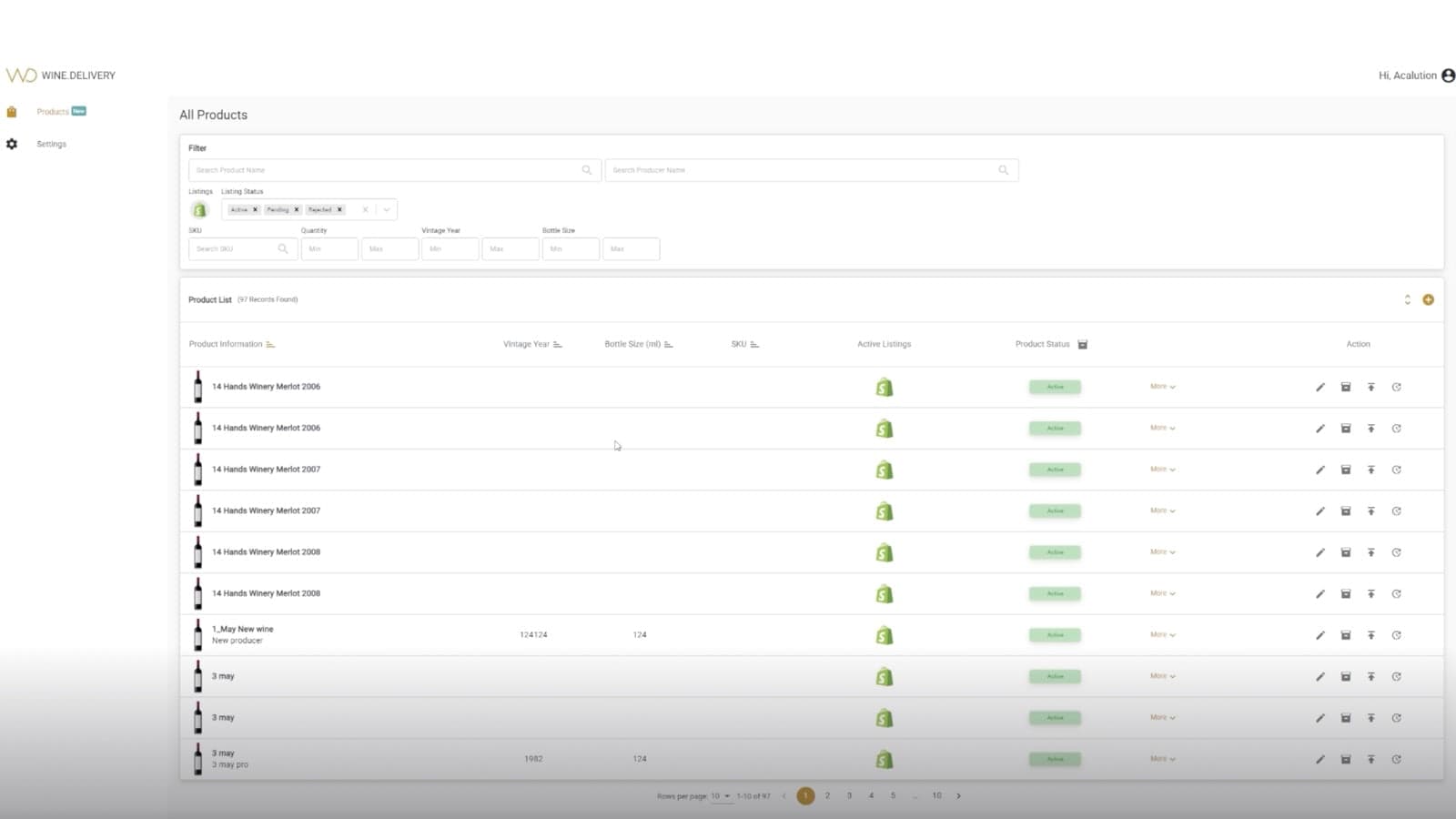Image resolution: width=1456 pixels, height=819 pixels.
Task: Click the archive icon beside Product Status header
Action: 1083,344
